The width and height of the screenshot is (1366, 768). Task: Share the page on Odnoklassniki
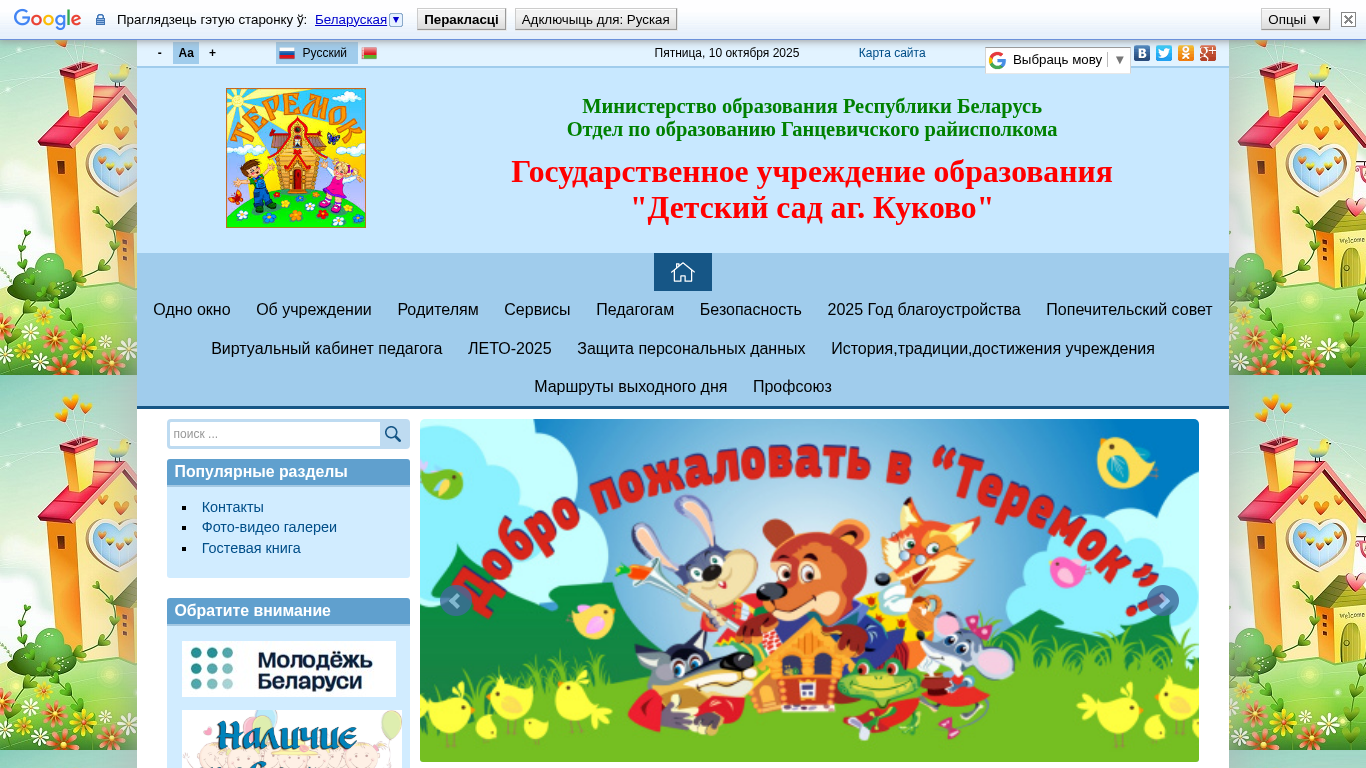[x=1186, y=53]
